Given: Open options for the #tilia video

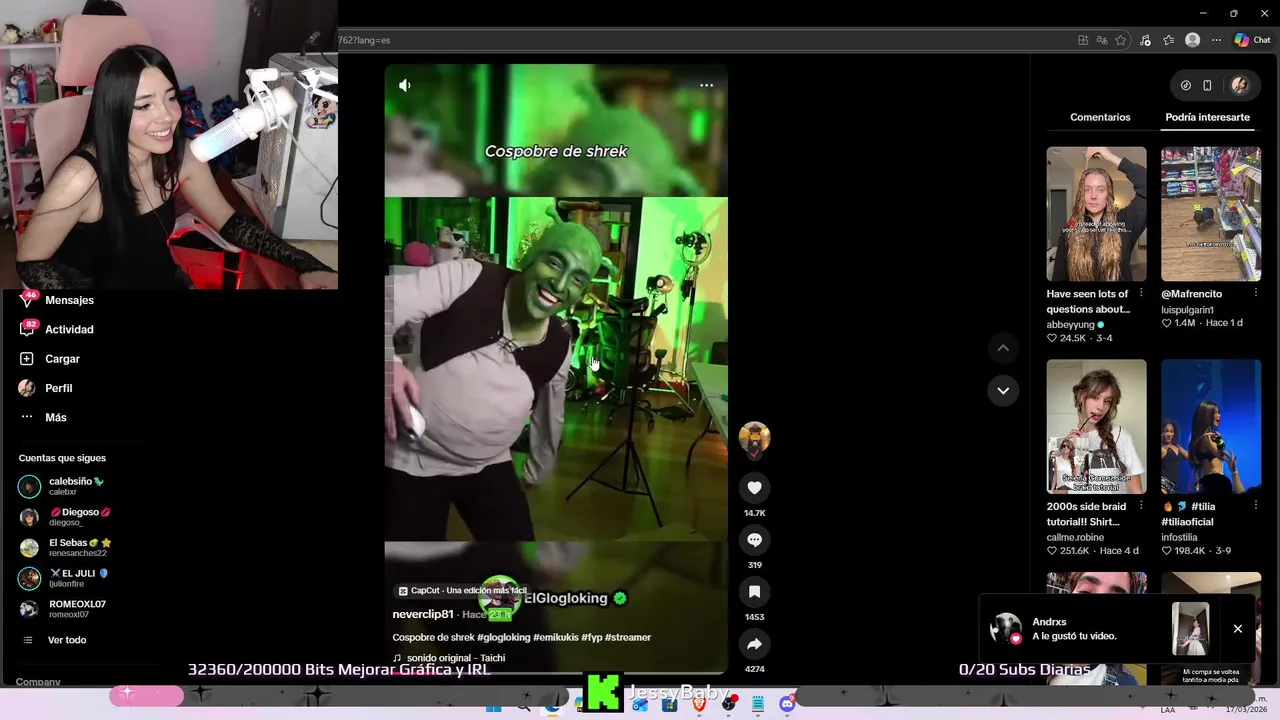Looking at the screenshot, I should coord(1256,506).
